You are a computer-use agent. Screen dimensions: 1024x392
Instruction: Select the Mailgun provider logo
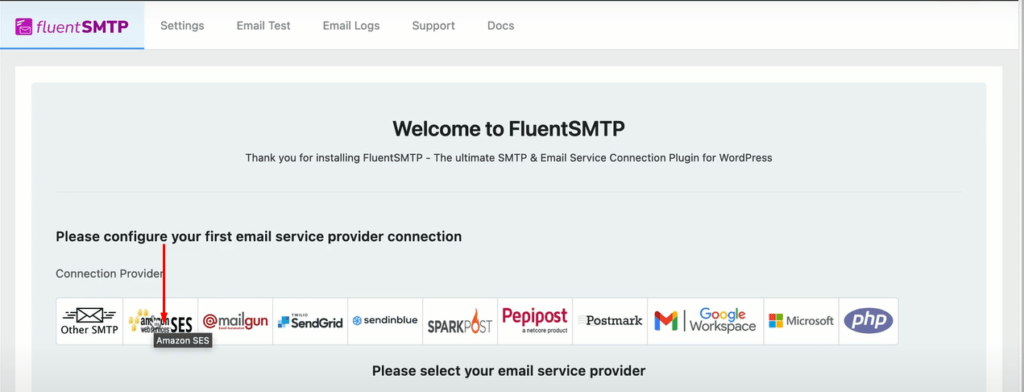(235, 321)
